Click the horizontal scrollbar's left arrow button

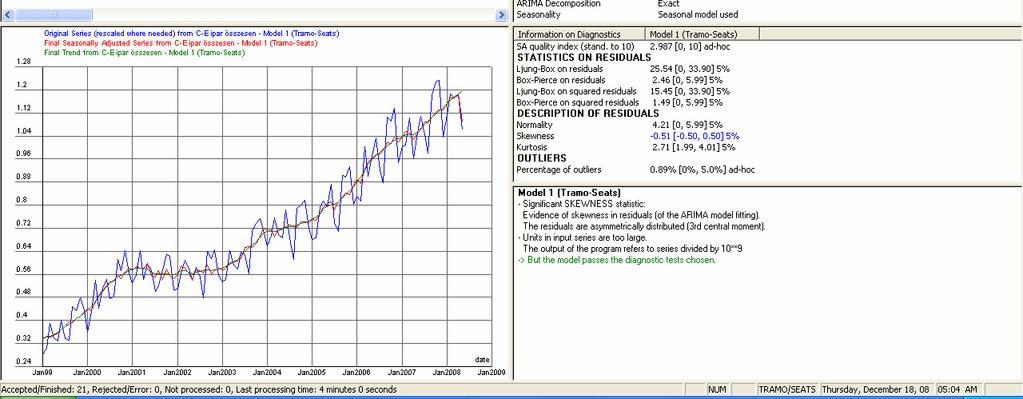(x=7, y=15)
